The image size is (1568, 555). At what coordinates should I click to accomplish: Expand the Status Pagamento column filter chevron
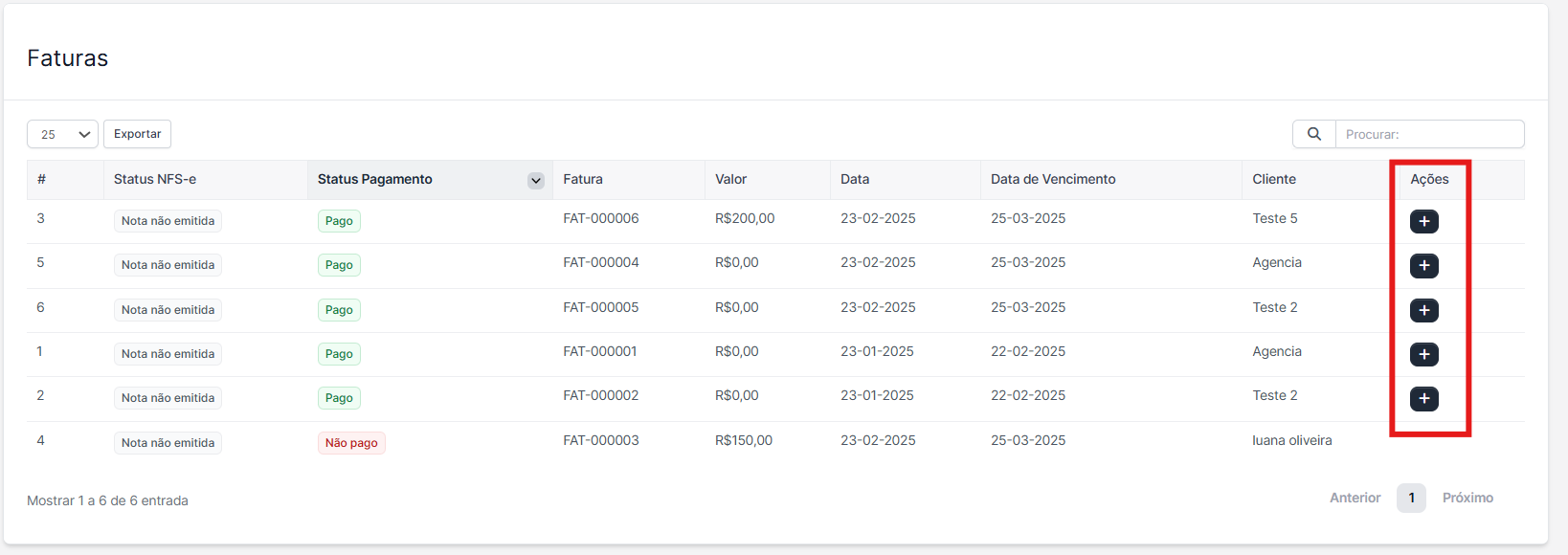coord(535,181)
